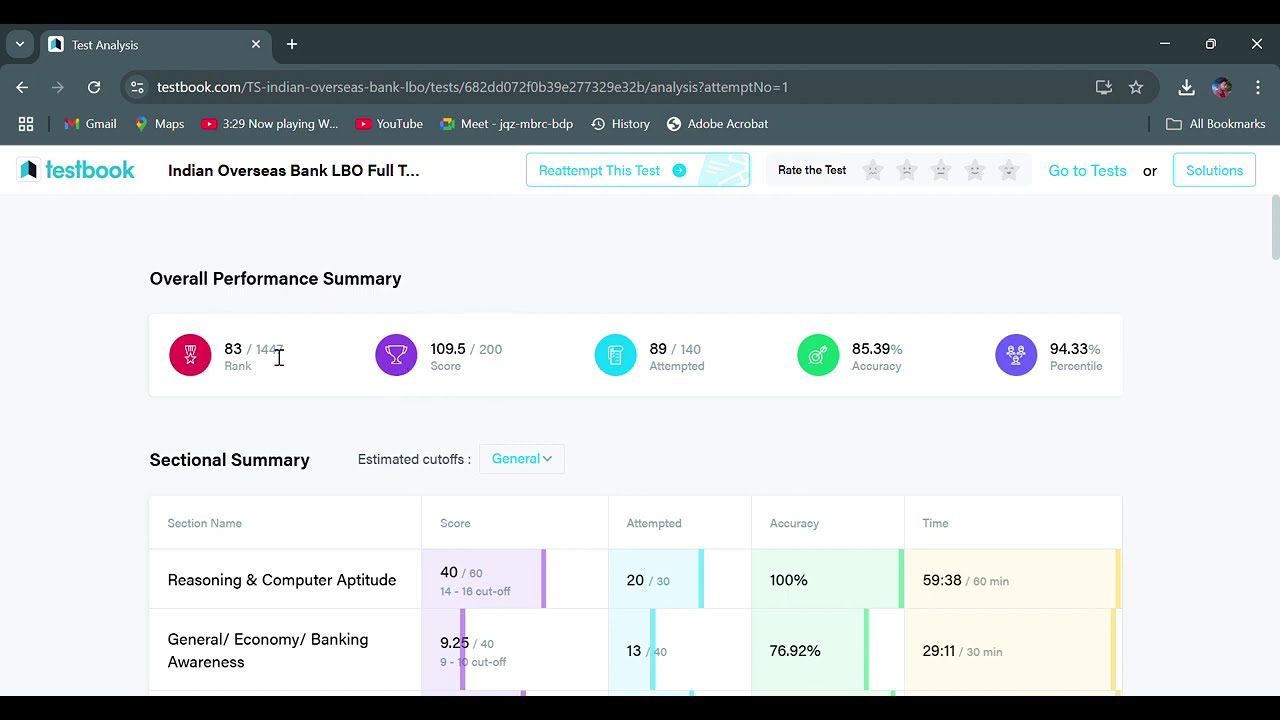Click General/ Economy/ Banking Awareness section name
1280x720 pixels.
click(268, 650)
